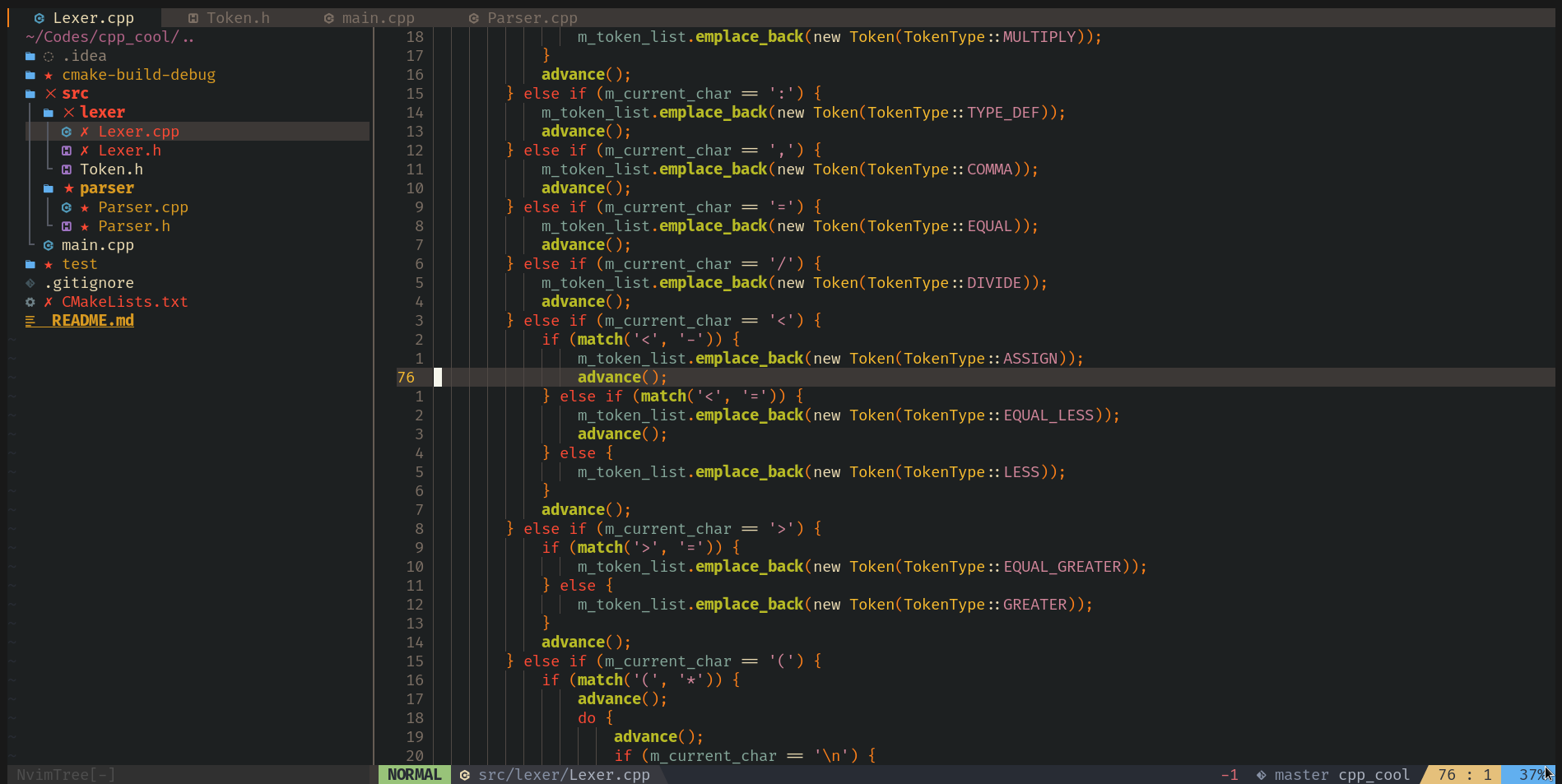Screen dimensions: 1562x784
Task: Click TokenType::MULTIPLY on the code line
Action: click(990, 37)
